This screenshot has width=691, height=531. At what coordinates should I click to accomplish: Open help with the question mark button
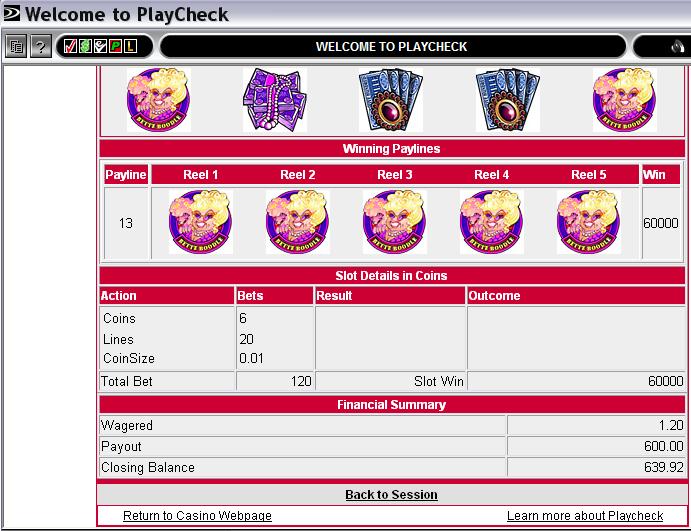pos(41,46)
